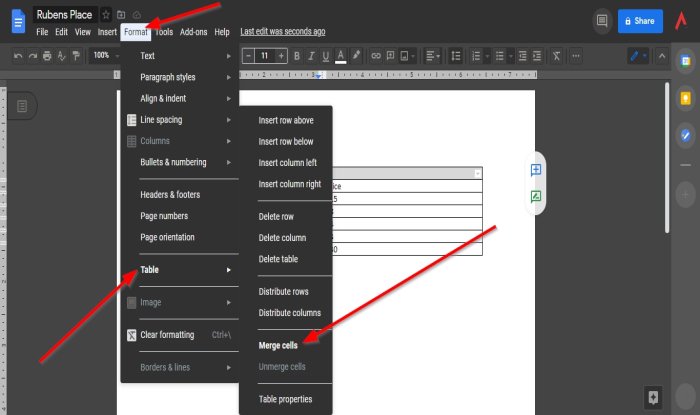Expand the Line spacing submenu

(x=180, y=120)
